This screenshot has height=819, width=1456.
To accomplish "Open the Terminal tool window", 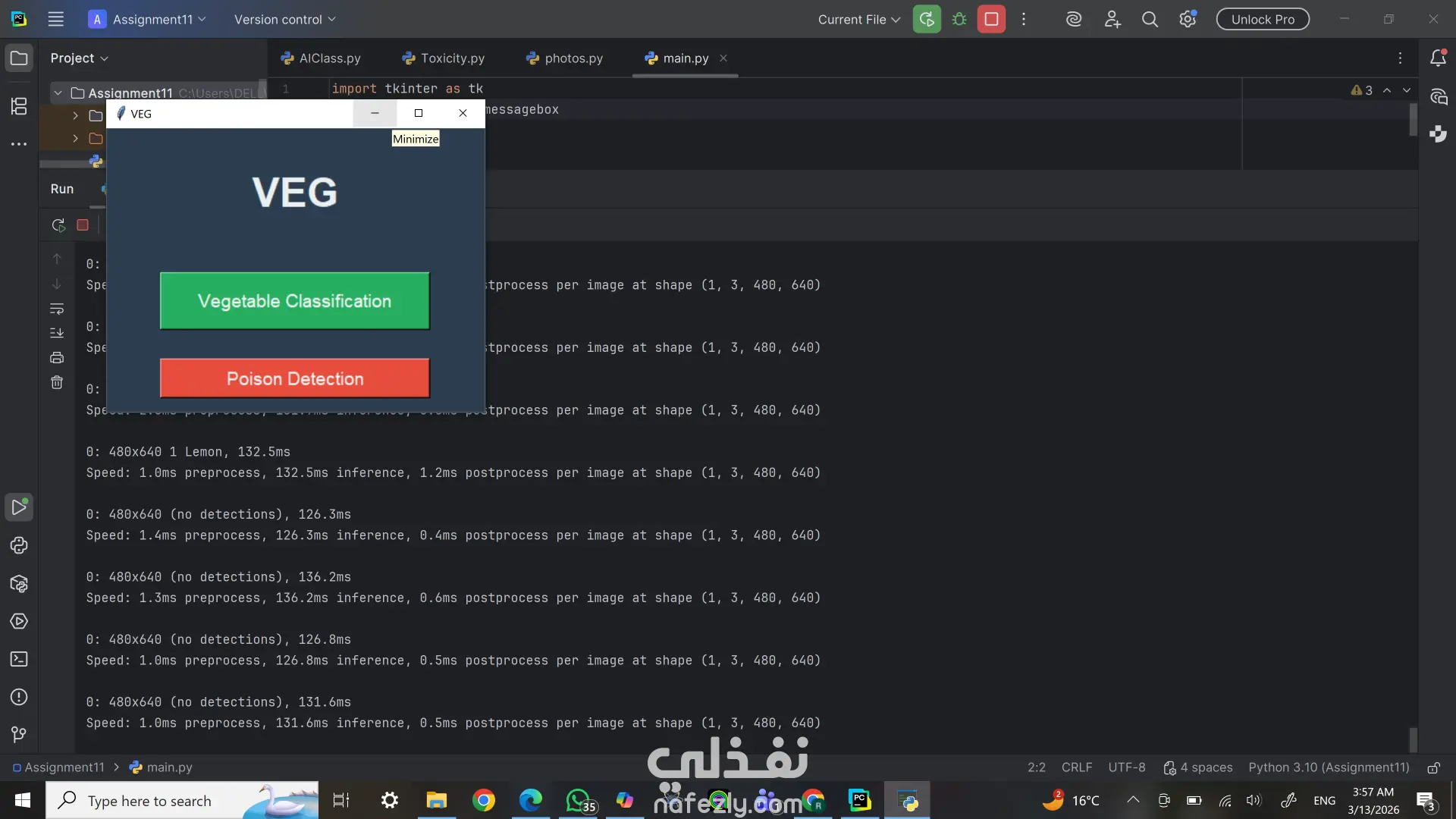I will (x=19, y=660).
